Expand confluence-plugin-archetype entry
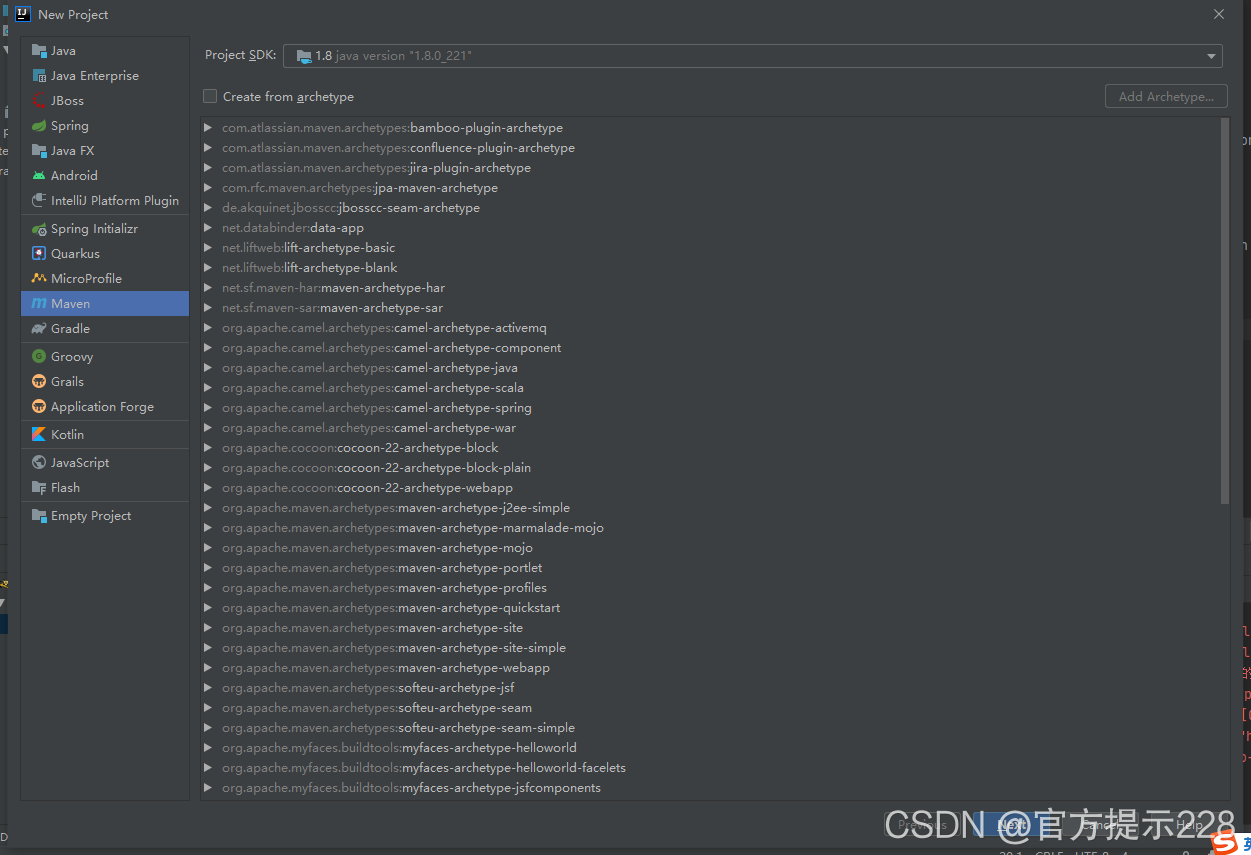 pyautogui.click(x=208, y=148)
